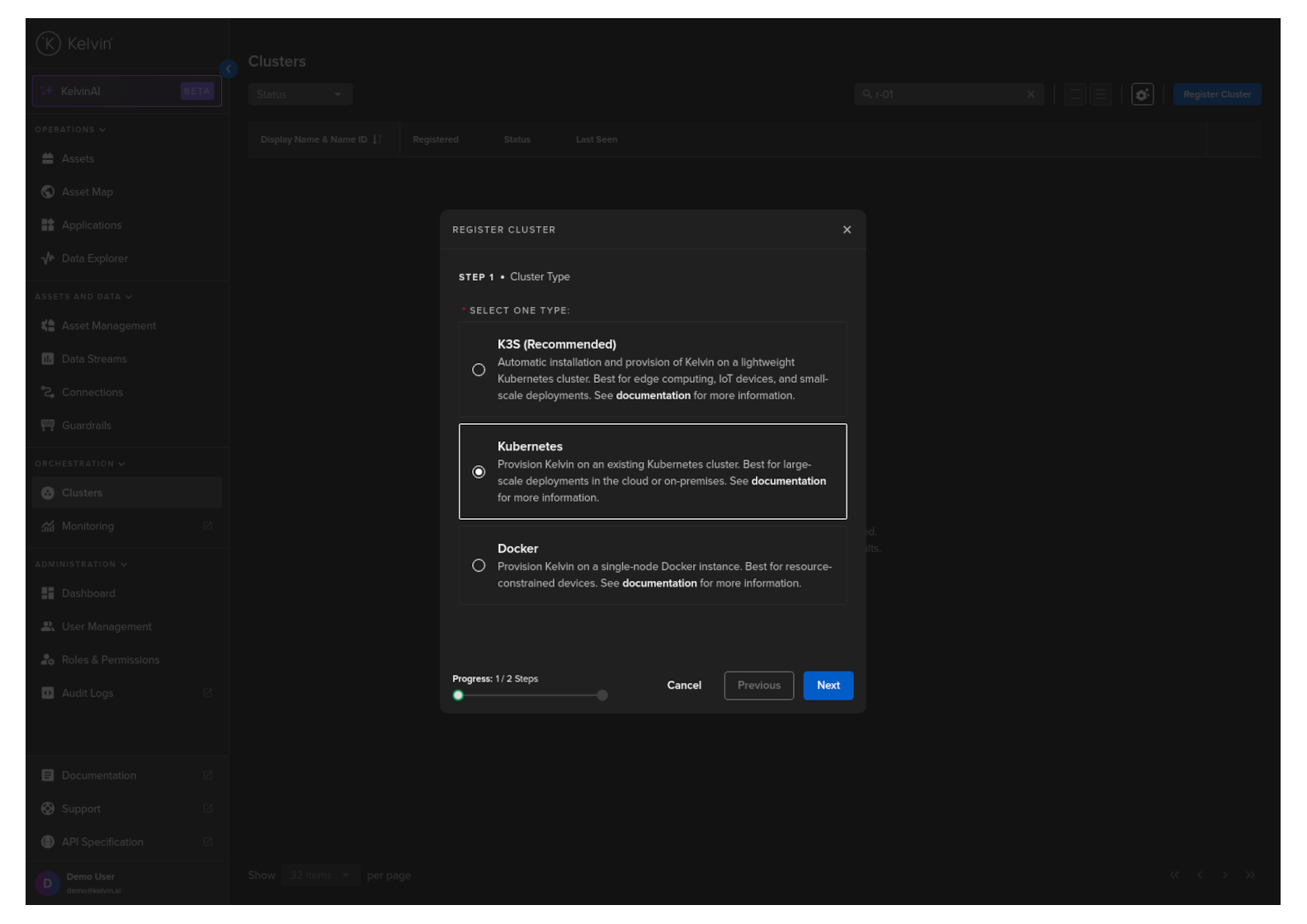Viewport: 1307px width, 924px height.
Task: Clear the search field with X icon
Action: [x=1031, y=95]
